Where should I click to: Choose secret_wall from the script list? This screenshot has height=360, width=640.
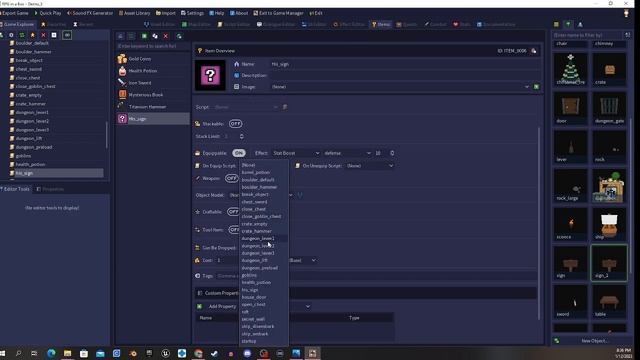tap(263, 319)
